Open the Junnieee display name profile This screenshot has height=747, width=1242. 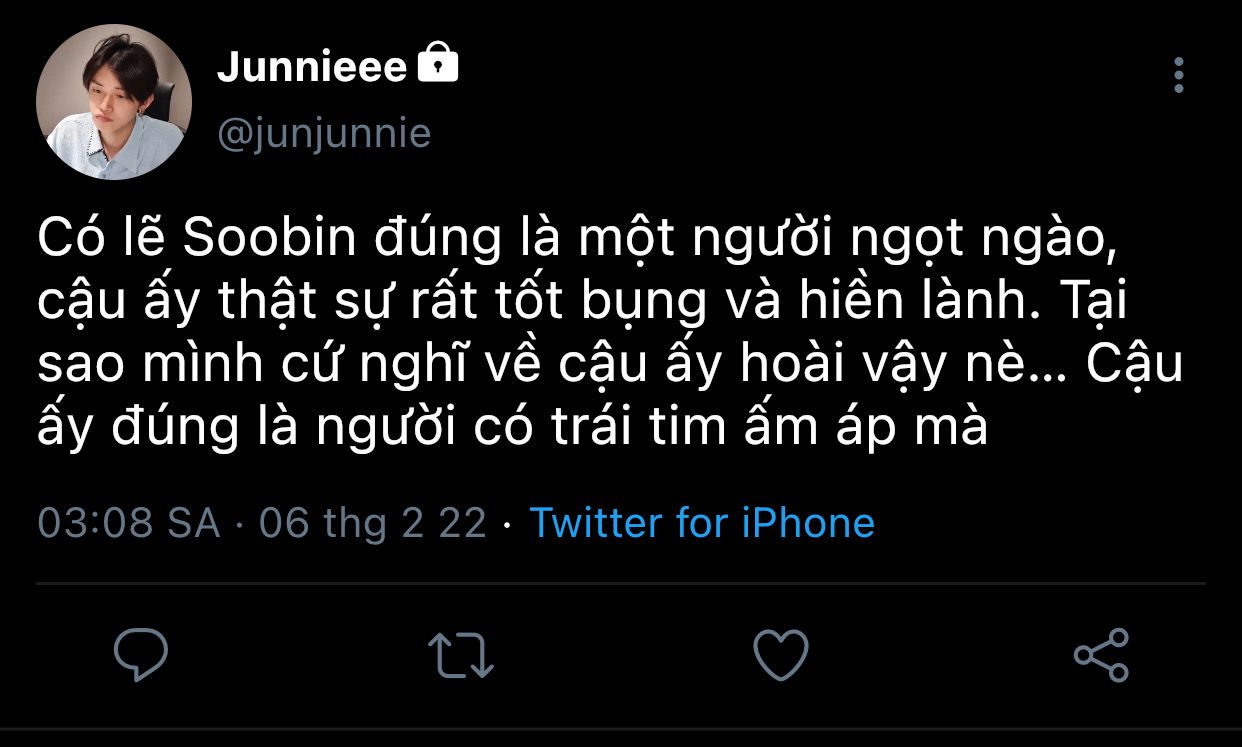(x=311, y=68)
